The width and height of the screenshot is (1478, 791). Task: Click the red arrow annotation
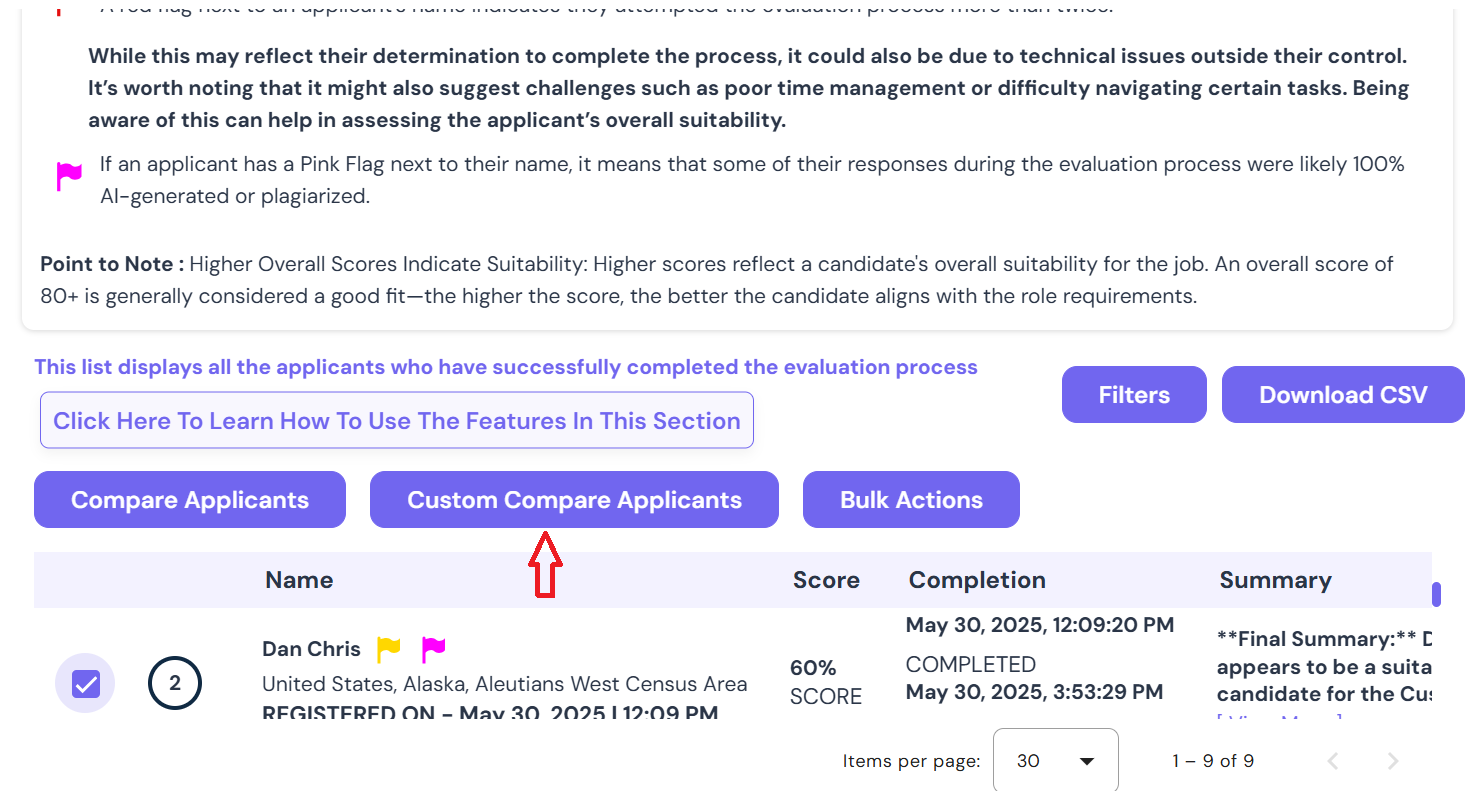click(x=545, y=564)
